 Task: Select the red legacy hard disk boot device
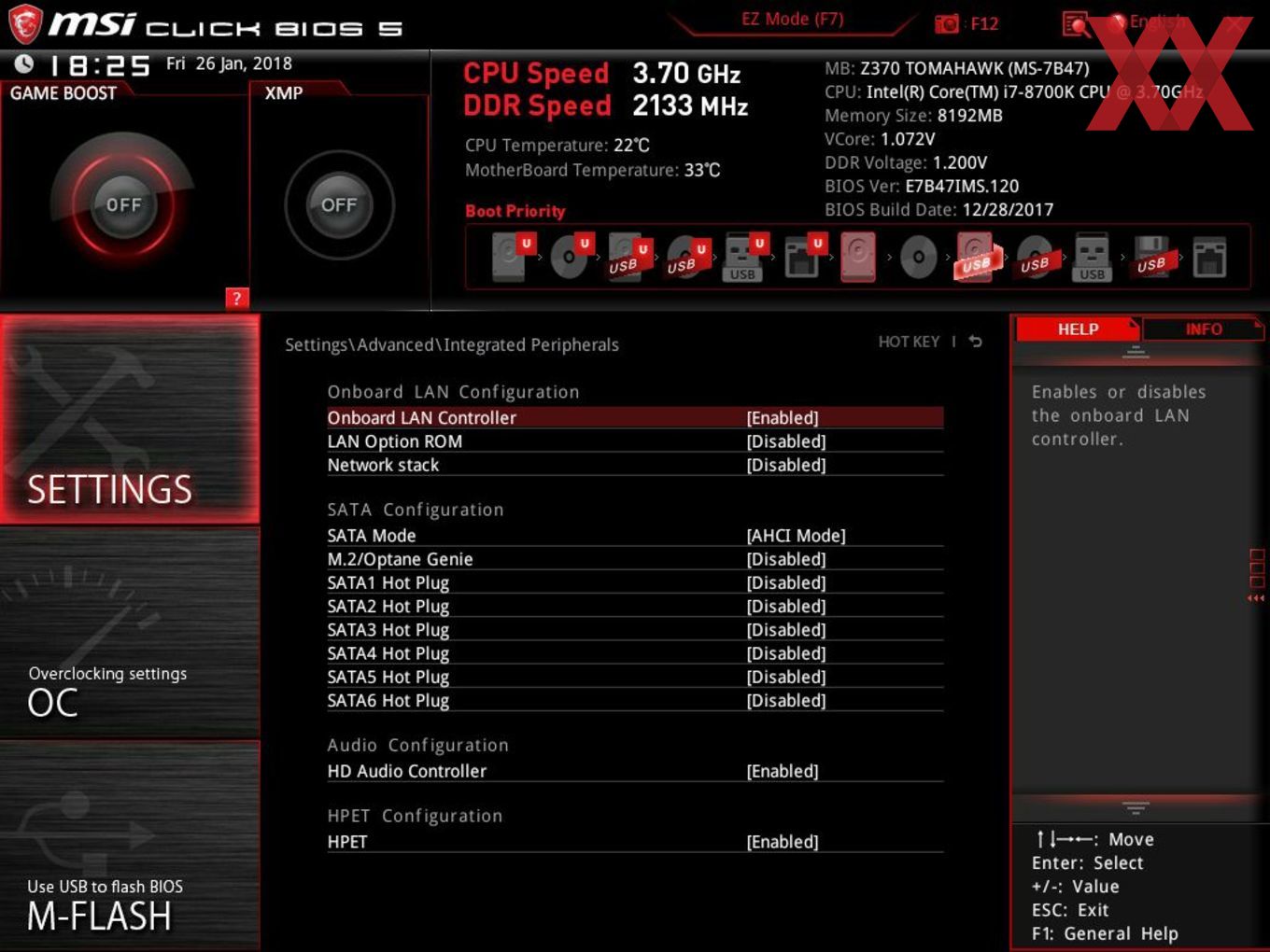pos(858,257)
